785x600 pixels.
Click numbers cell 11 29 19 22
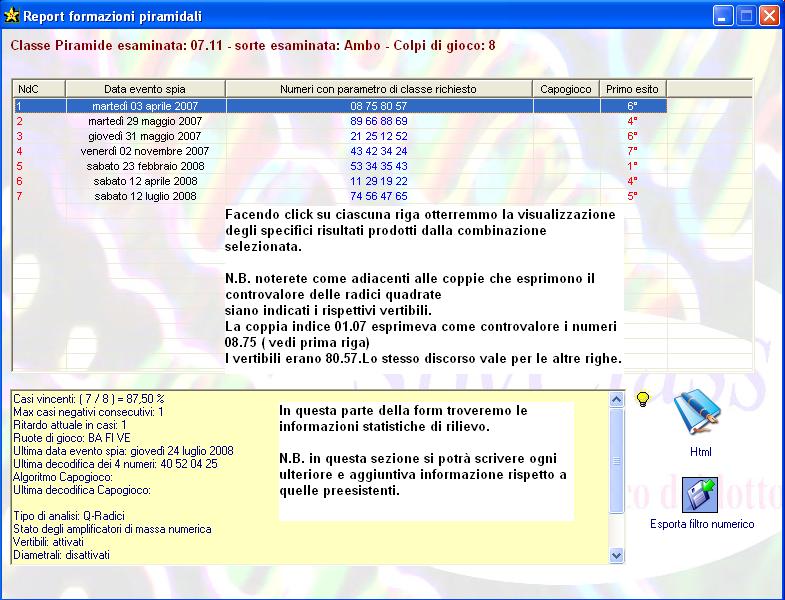coord(379,181)
